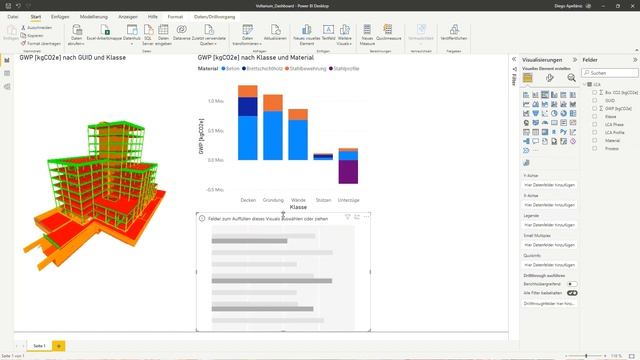Open the Data view in left sidebar
This screenshot has height=360, width=640.
click(x=7, y=73)
